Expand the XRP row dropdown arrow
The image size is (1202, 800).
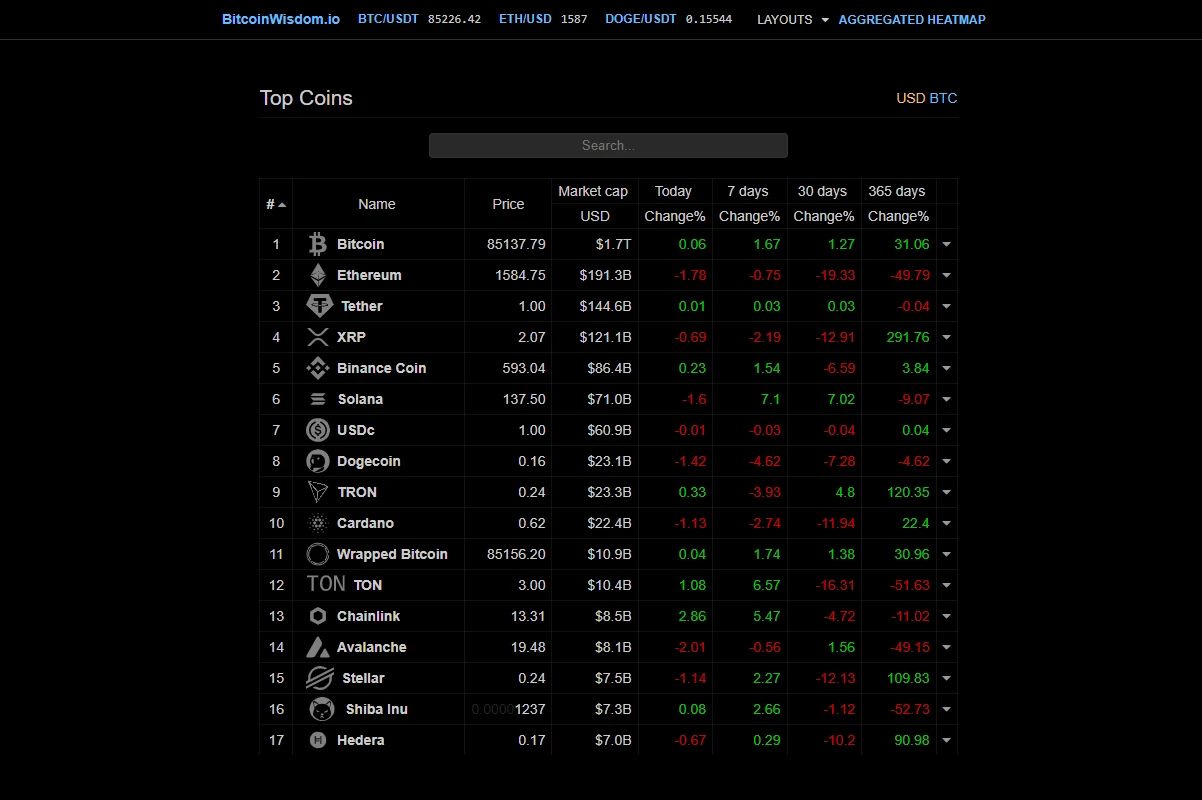click(946, 337)
